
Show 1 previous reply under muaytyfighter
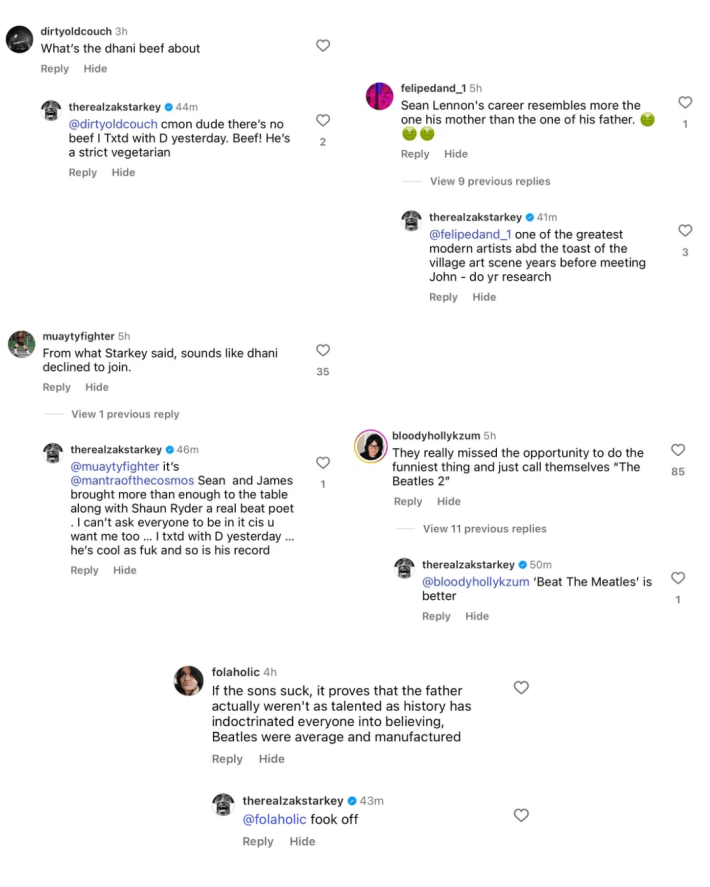pyautogui.click(x=125, y=414)
